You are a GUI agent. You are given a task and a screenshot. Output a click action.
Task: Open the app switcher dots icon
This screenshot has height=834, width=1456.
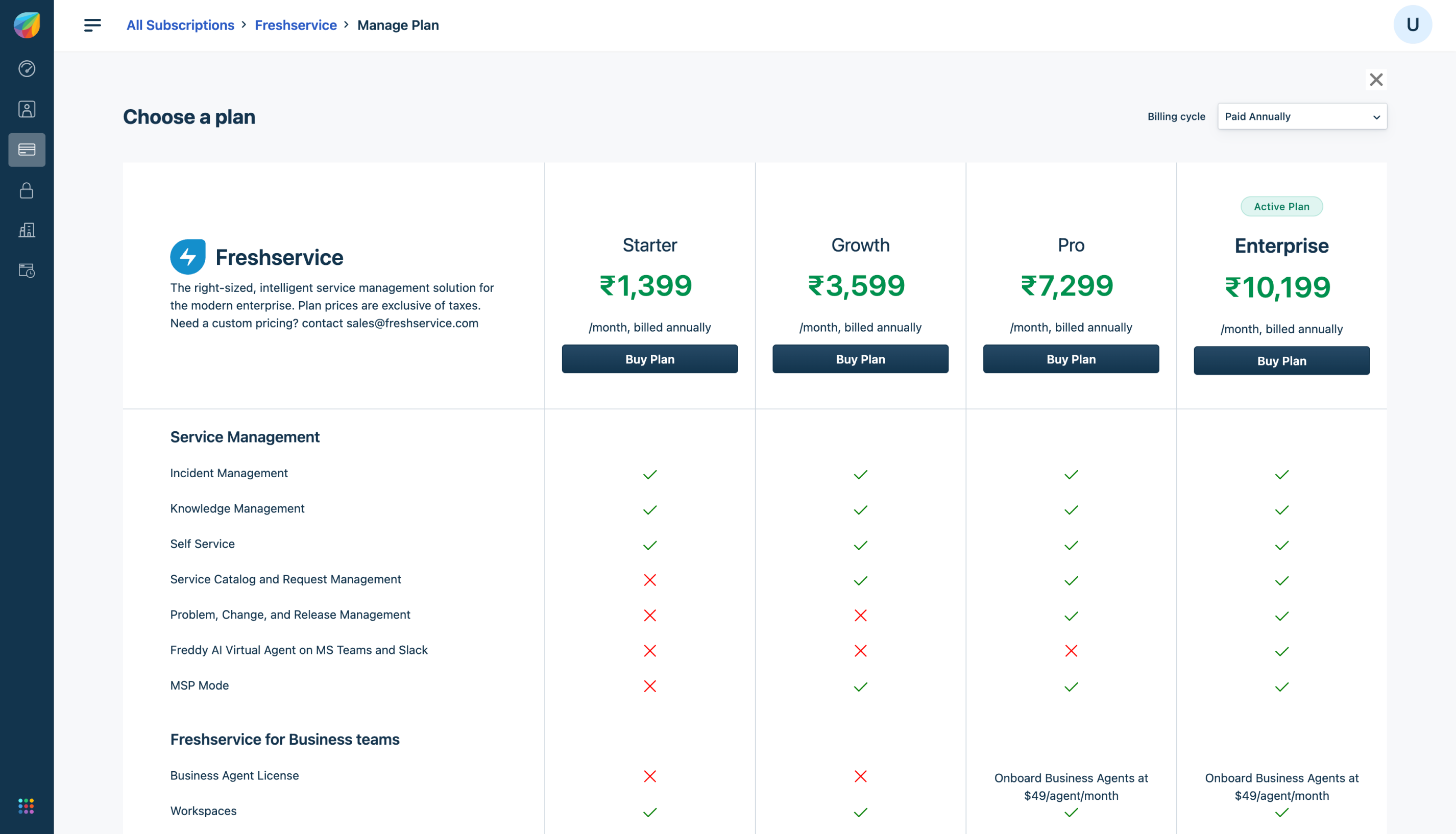(27, 806)
